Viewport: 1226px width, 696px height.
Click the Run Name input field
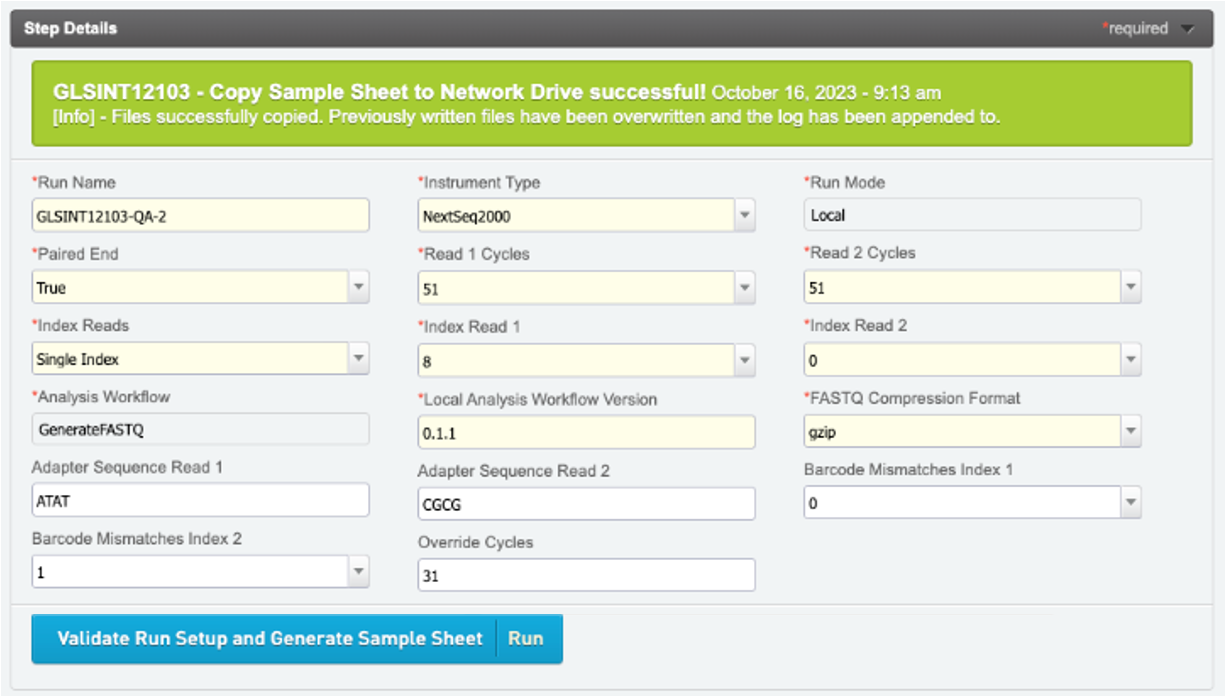(x=200, y=216)
